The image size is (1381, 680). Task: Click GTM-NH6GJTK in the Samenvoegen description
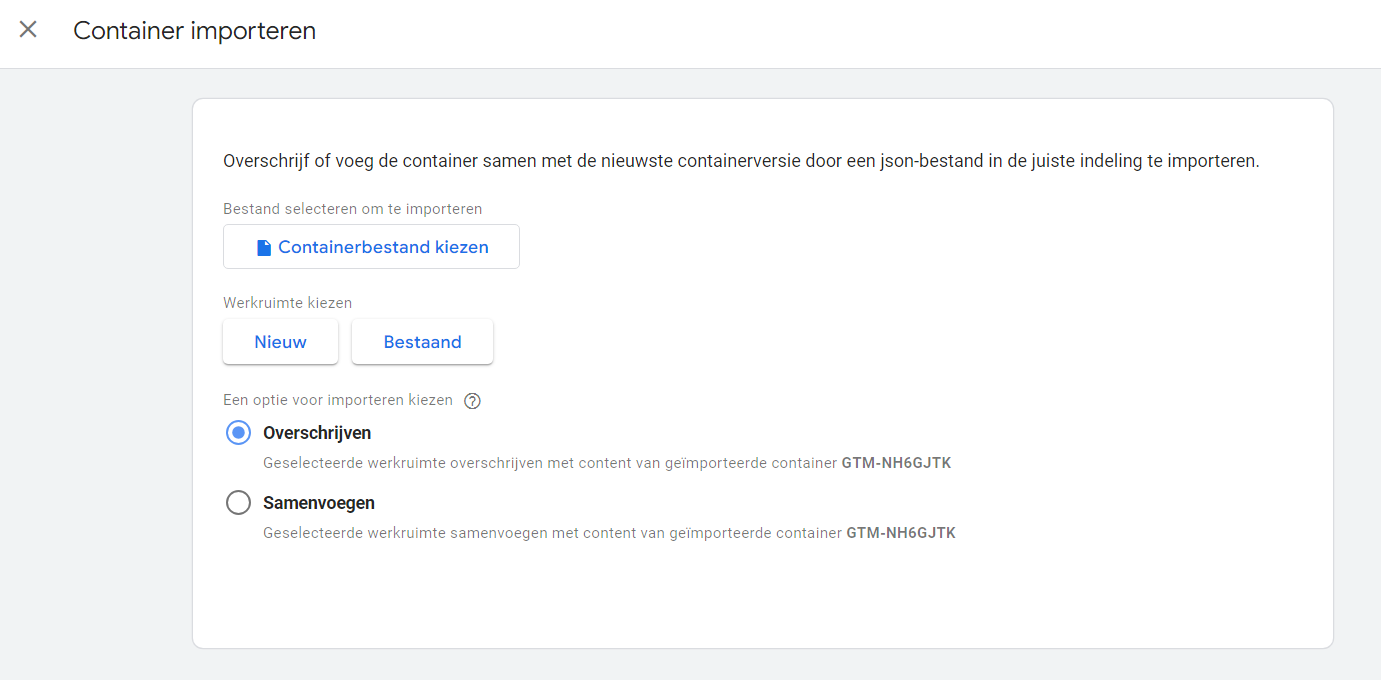click(901, 533)
